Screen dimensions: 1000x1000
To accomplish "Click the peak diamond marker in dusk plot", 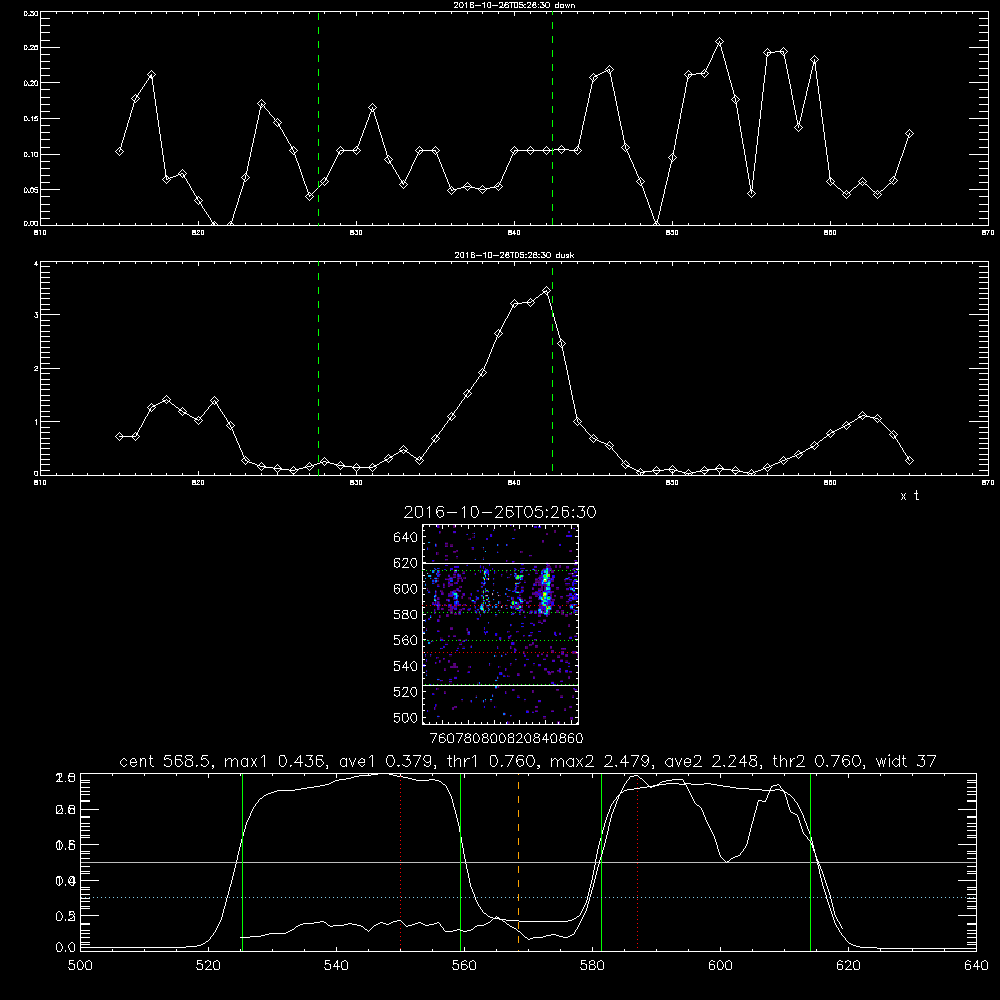I will point(546,291).
